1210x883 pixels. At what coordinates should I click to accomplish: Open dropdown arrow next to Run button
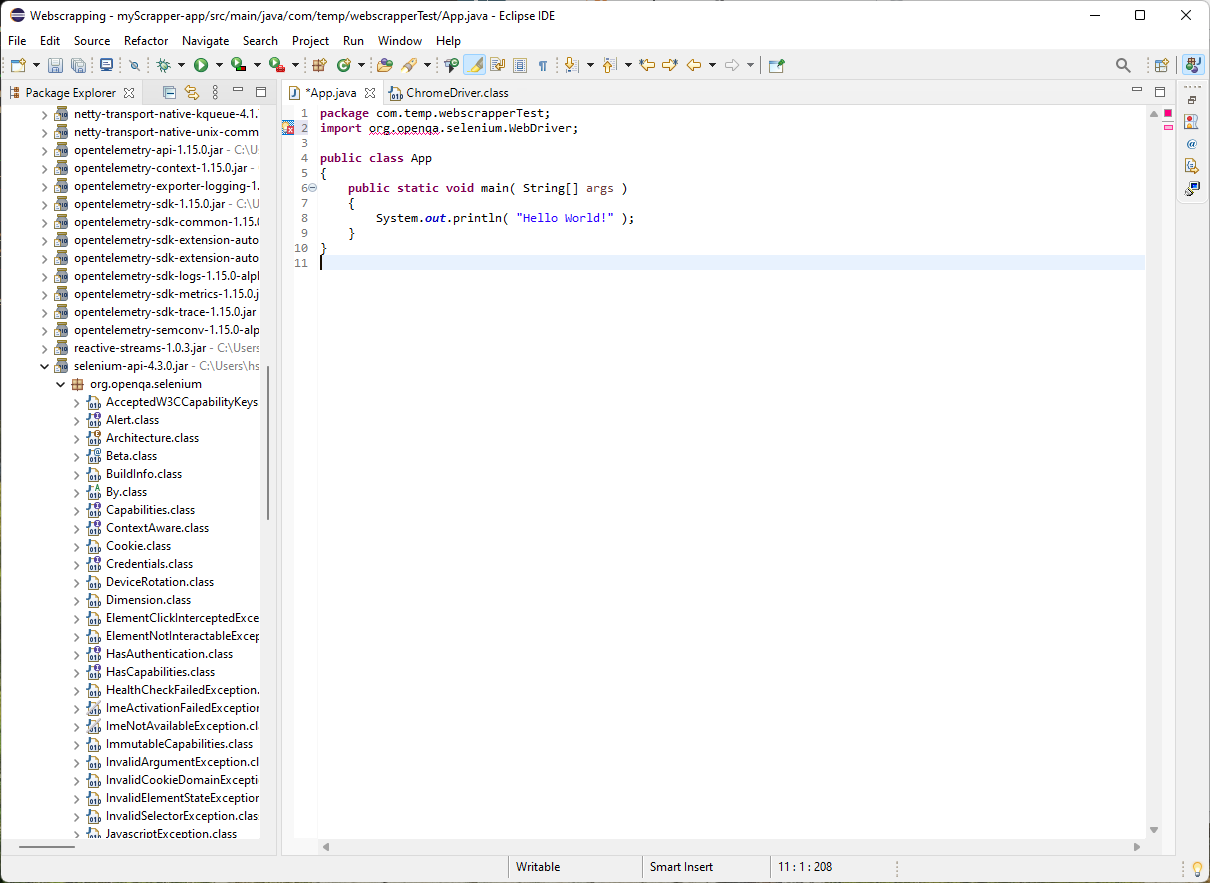point(219,65)
